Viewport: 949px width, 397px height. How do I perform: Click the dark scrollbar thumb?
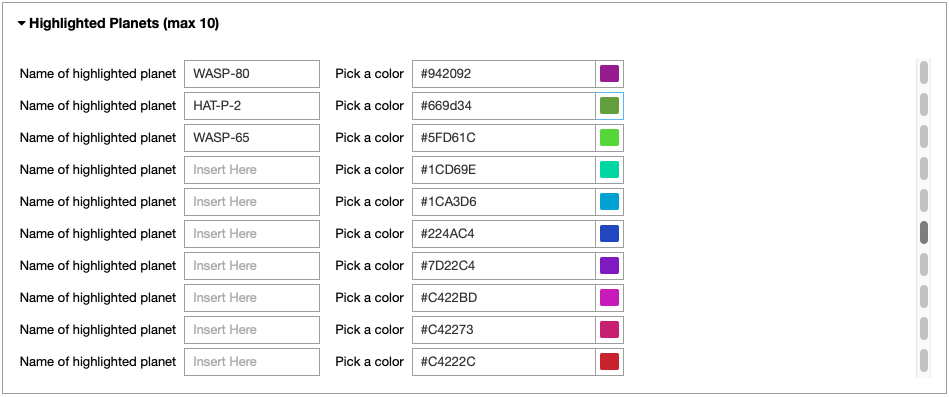click(x=924, y=232)
